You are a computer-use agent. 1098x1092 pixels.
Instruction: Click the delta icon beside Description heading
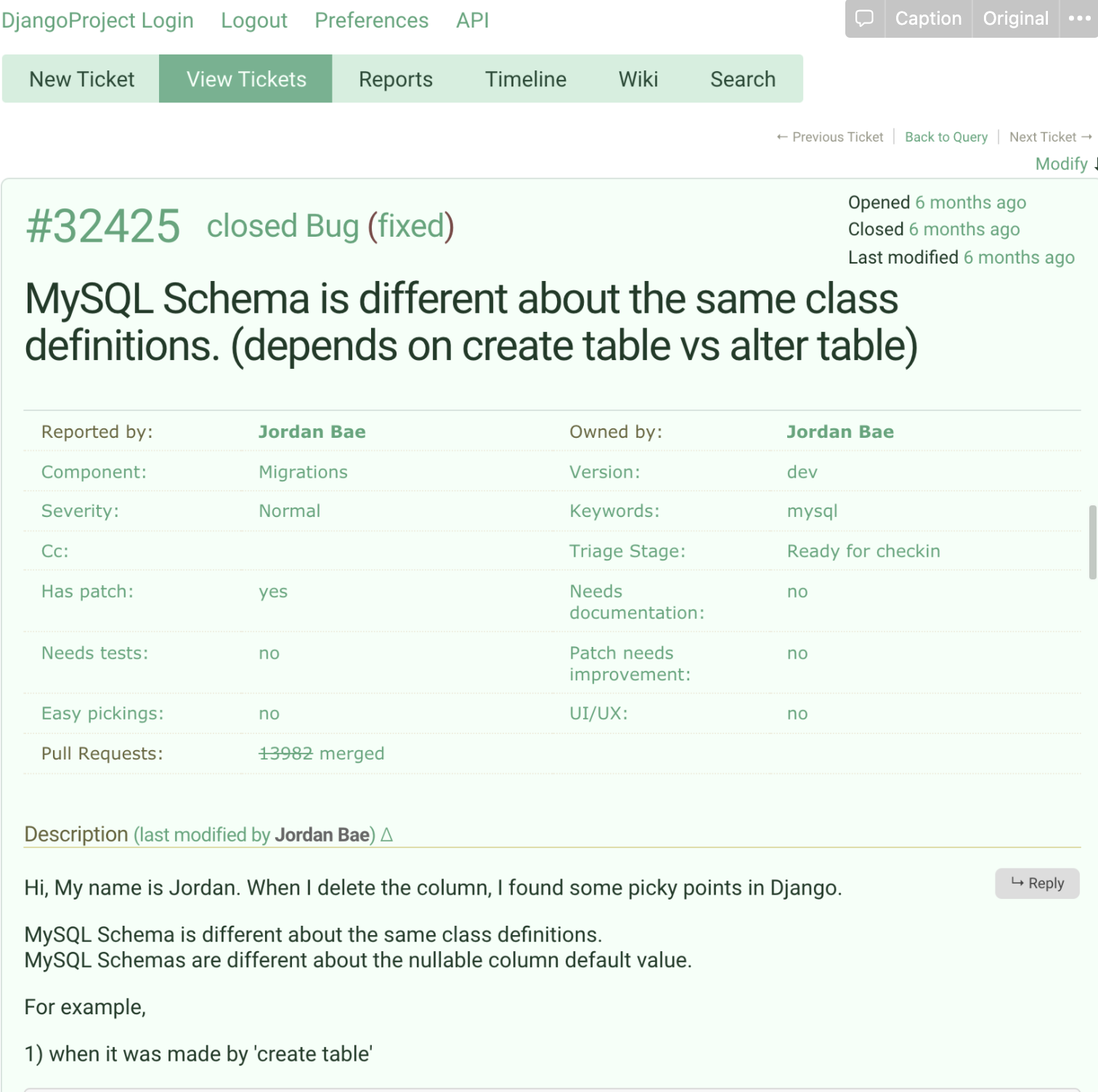[x=386, y=835]
